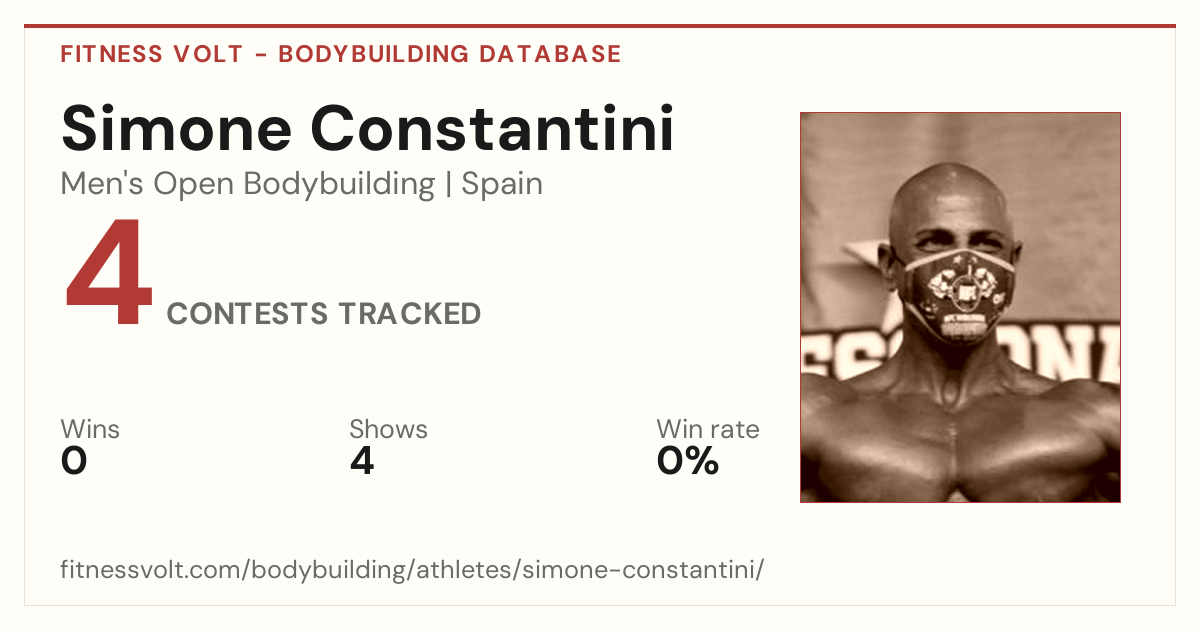Screen dimensions: 1200x630
Task: Select the "Win rate" stat label
Action: [708, 429]
